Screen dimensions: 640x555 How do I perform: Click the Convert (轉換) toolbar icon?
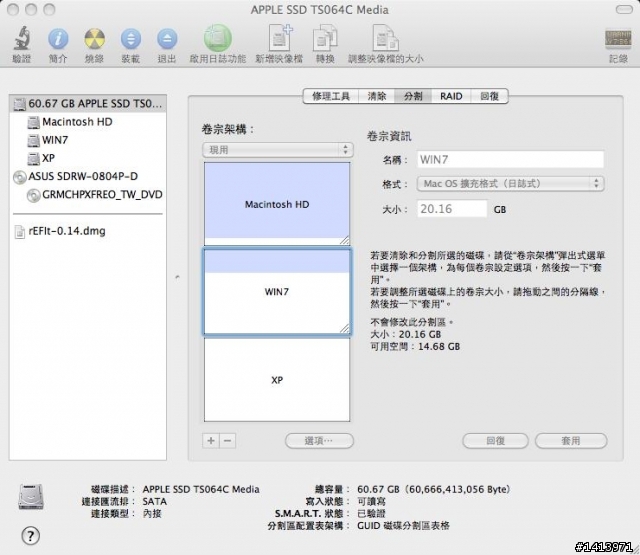(325, 38)
